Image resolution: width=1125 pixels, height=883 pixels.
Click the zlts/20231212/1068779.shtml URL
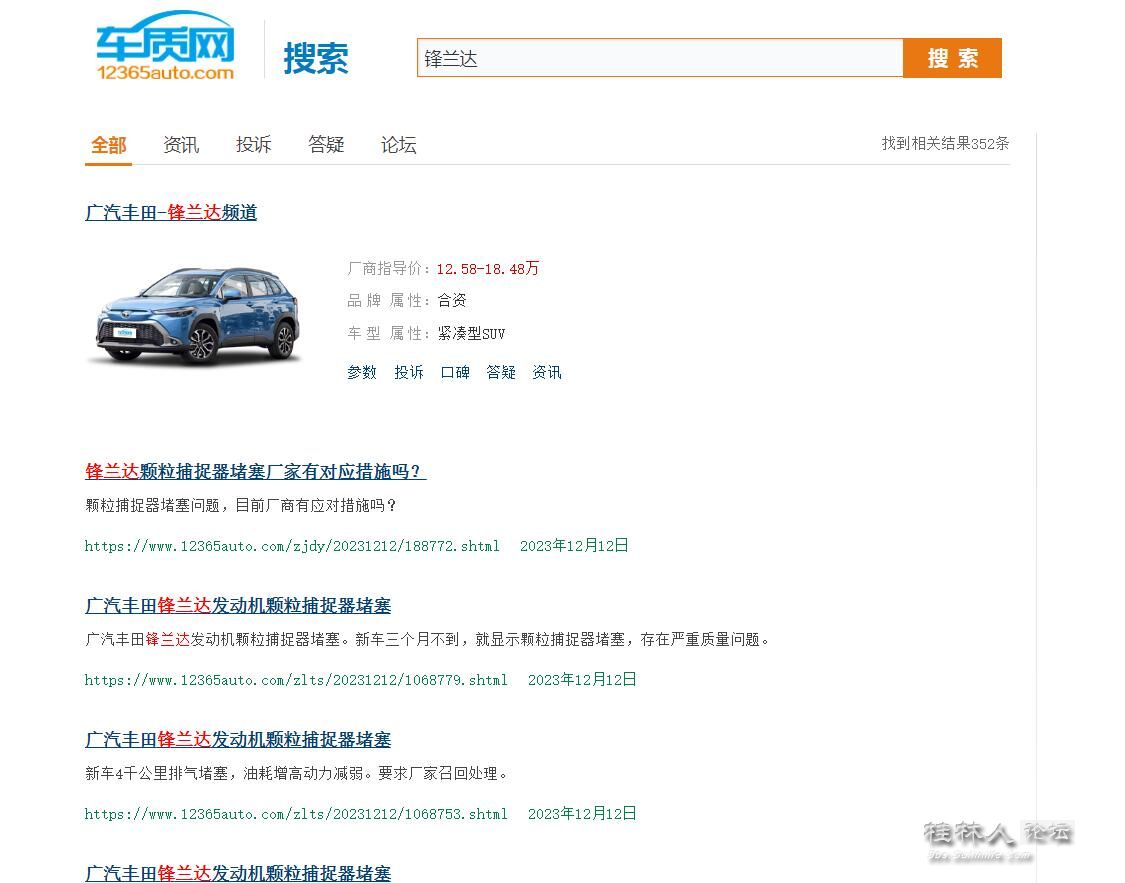point(296,680)
